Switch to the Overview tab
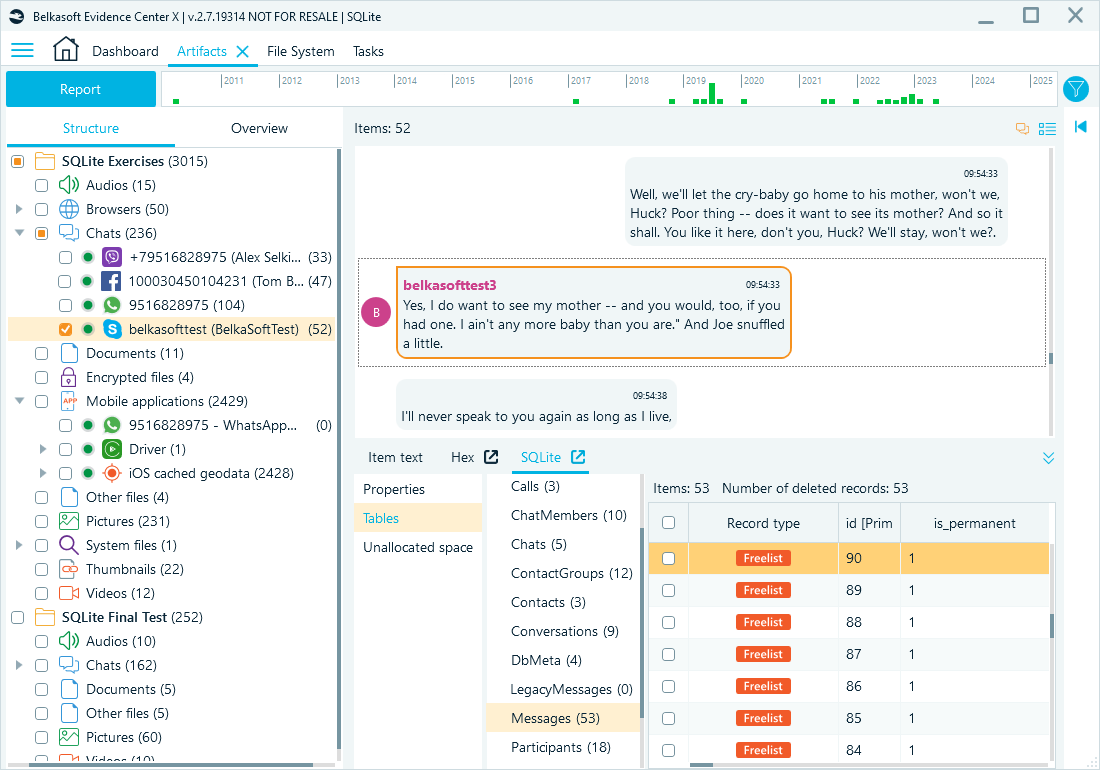The width and height of the screenshot is (1100, 770). 259,128
